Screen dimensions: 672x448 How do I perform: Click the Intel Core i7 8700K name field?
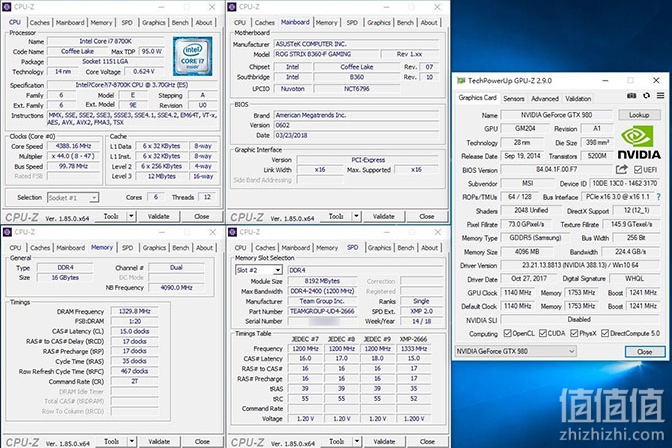point(105,42)
